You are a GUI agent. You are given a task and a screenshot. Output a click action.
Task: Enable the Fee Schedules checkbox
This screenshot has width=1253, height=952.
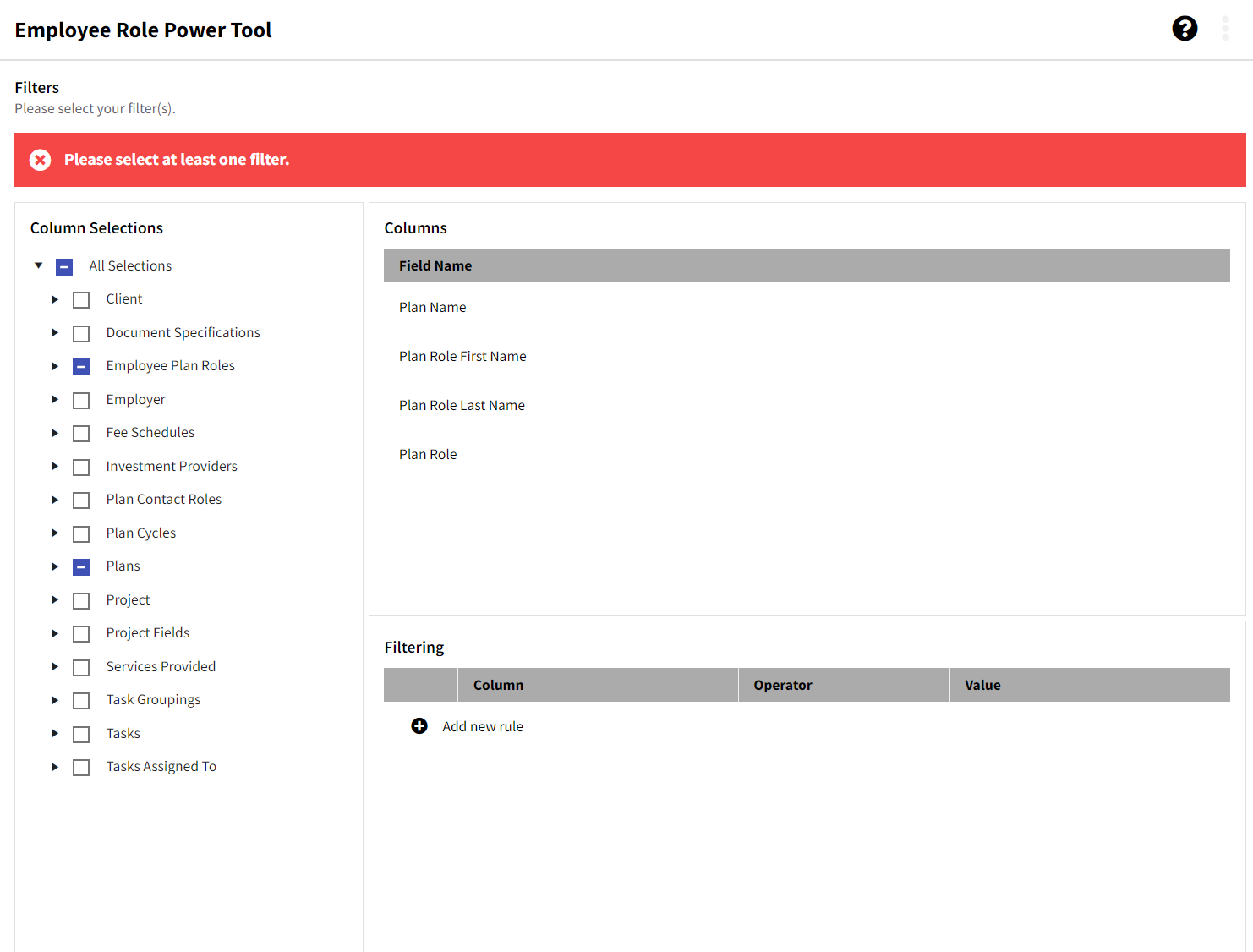click(x=81, y=434)
